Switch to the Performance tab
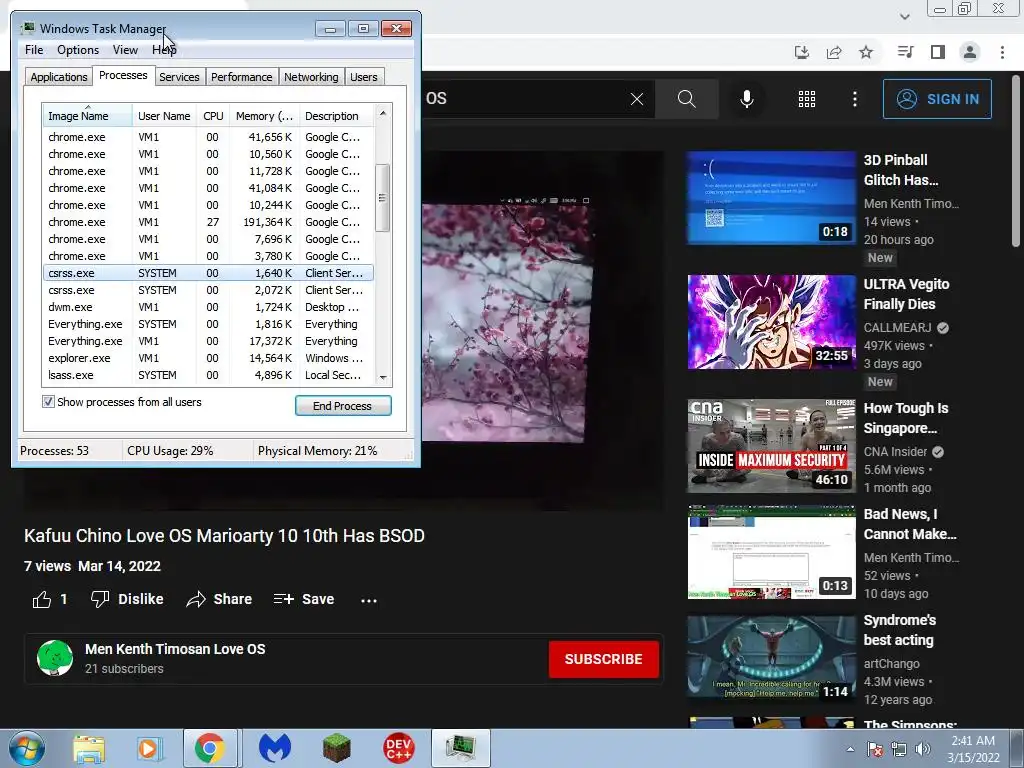This screenshot has height=768, width=1024. point(242,77)
